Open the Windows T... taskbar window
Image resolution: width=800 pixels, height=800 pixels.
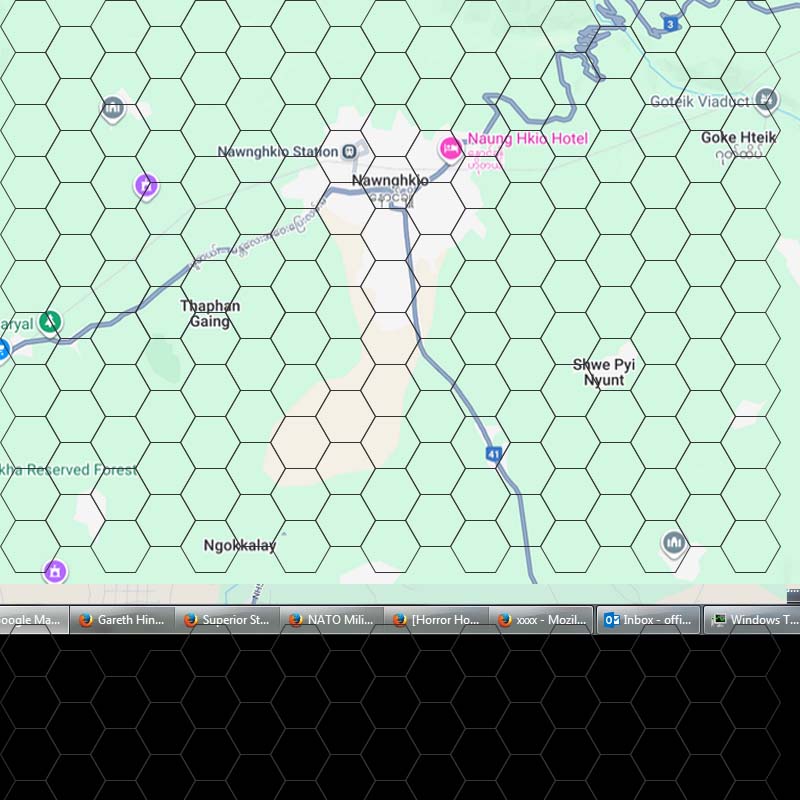coord(752,619)
